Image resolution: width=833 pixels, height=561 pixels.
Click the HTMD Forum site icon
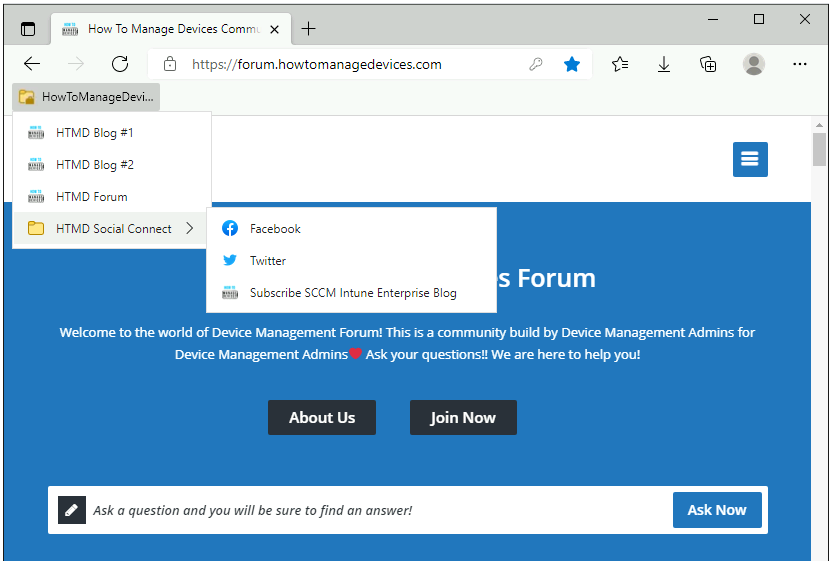[36, 196]
